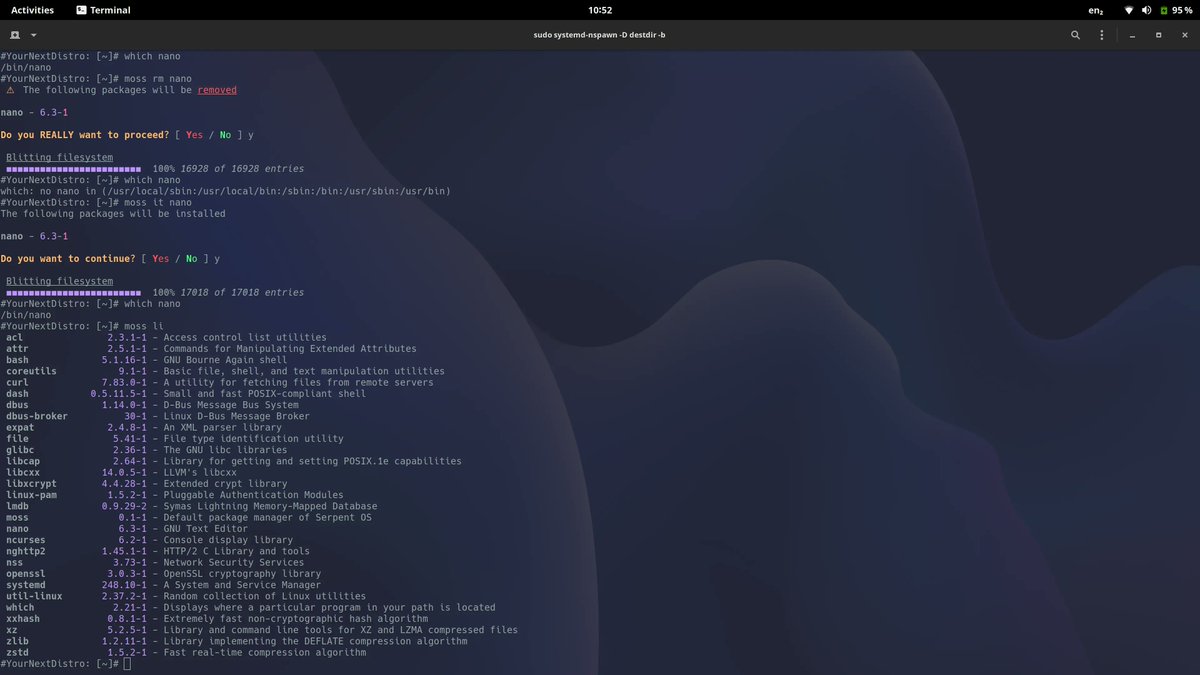Click the 'ncurses' package name
This screenshot has height=675, width=1200.
25,540
